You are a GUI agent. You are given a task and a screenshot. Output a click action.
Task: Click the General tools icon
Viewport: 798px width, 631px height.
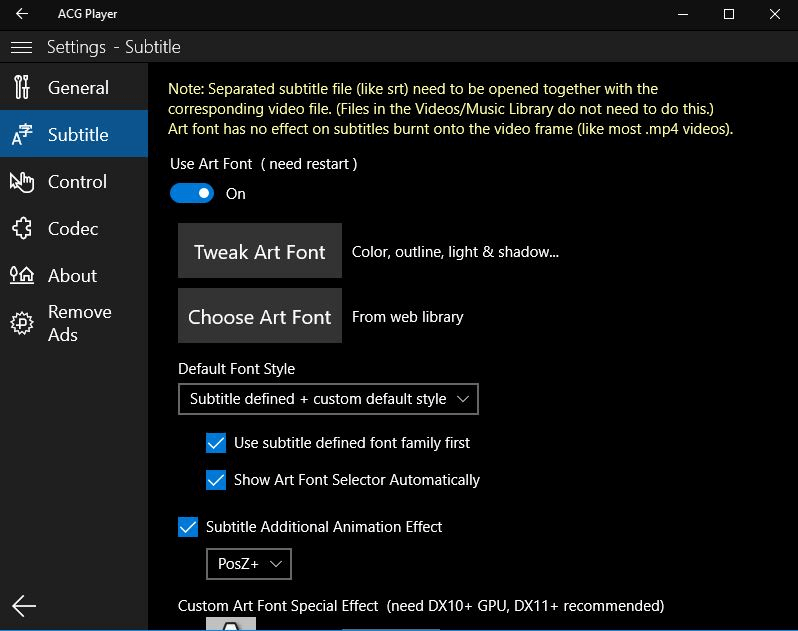(x=22, y=87)
